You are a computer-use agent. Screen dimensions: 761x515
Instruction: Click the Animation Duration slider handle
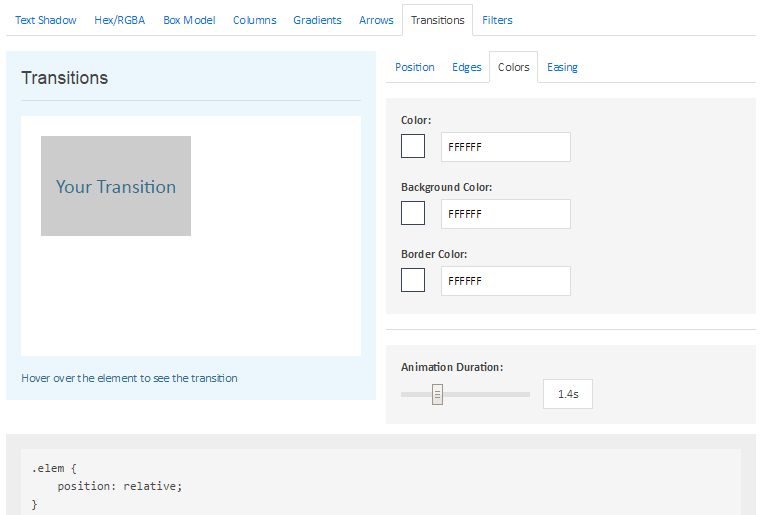(437, 395)
